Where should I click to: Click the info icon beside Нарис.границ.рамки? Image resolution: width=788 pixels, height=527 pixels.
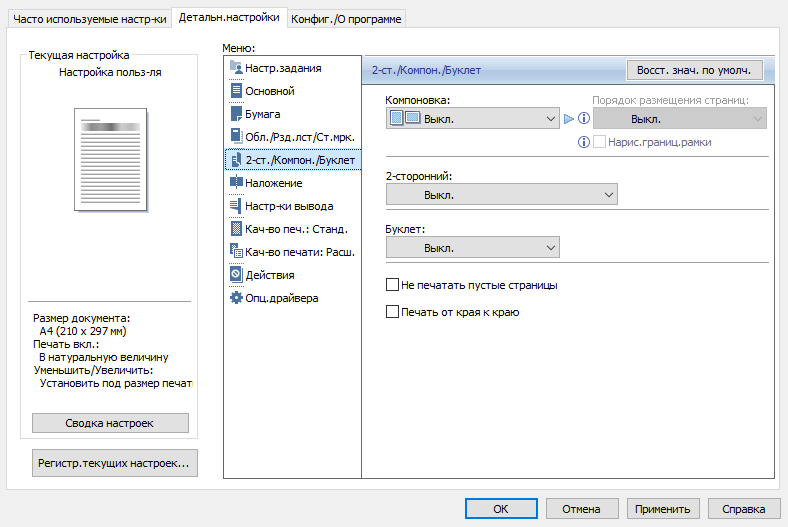pos(584,142)
